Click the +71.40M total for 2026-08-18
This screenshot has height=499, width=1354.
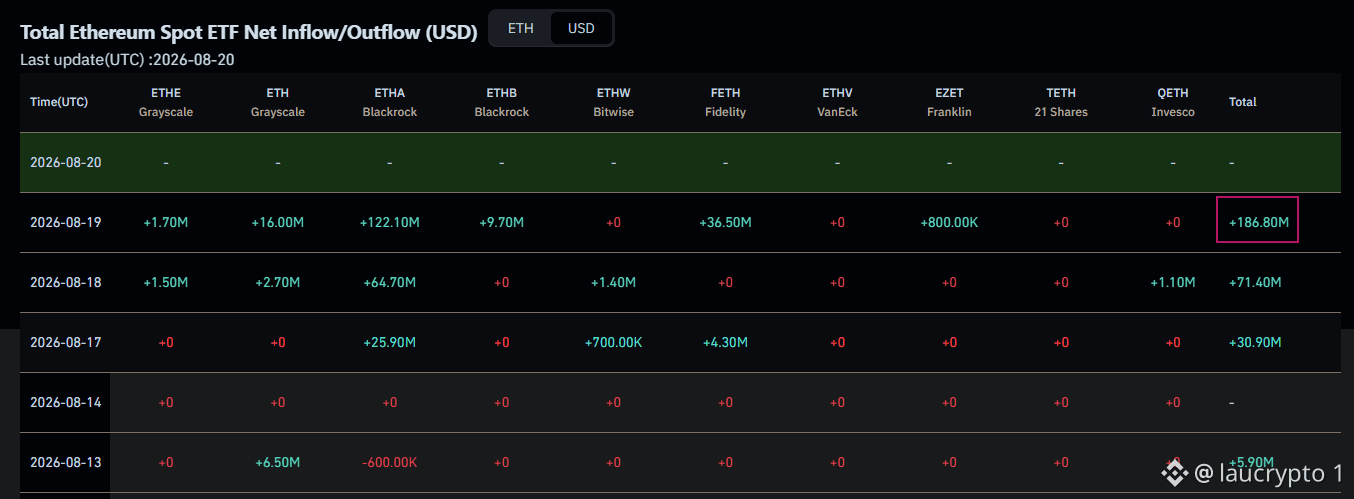click(1255, 282)
